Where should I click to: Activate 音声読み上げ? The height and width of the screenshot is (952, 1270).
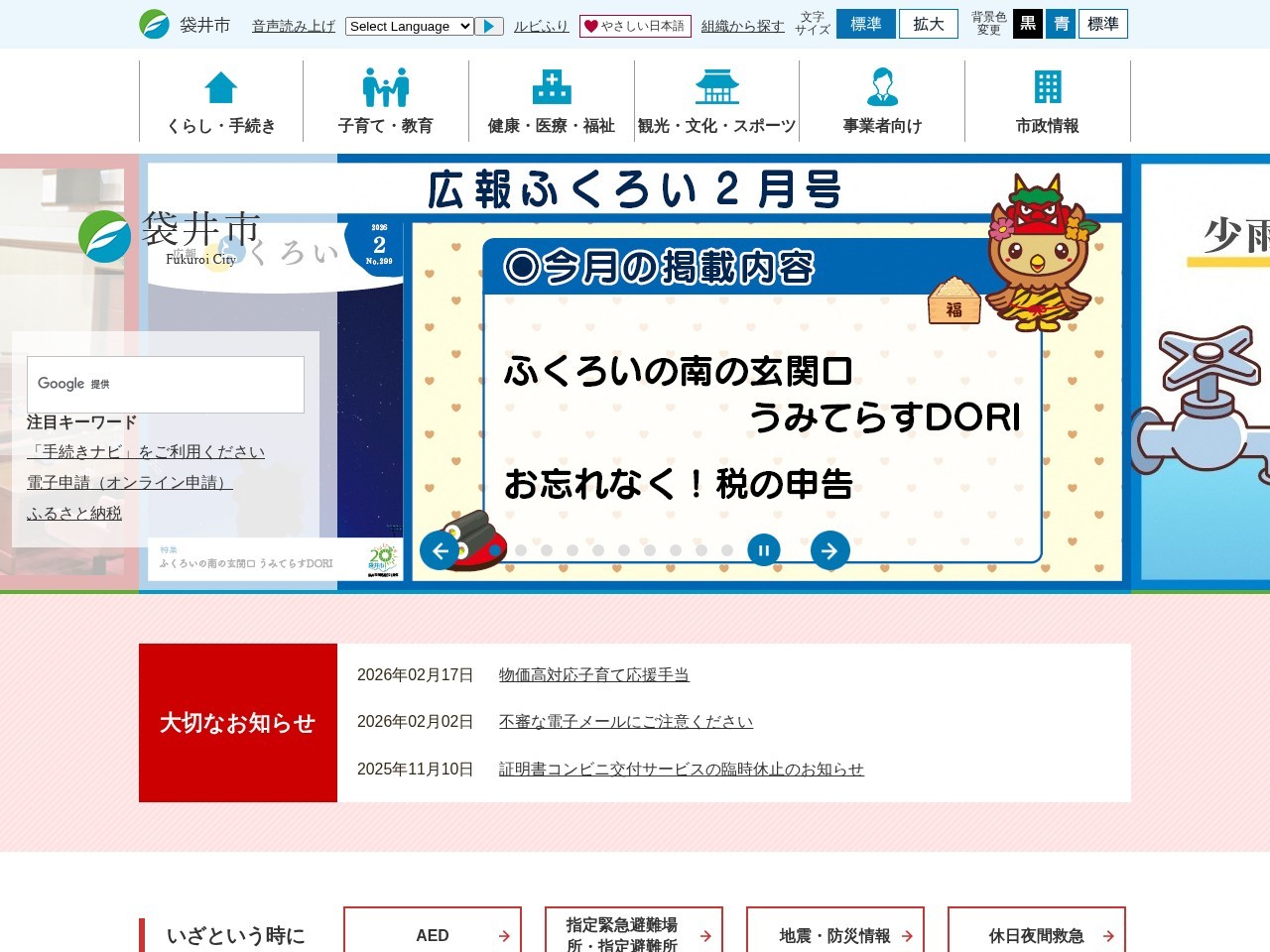(292, 26)
